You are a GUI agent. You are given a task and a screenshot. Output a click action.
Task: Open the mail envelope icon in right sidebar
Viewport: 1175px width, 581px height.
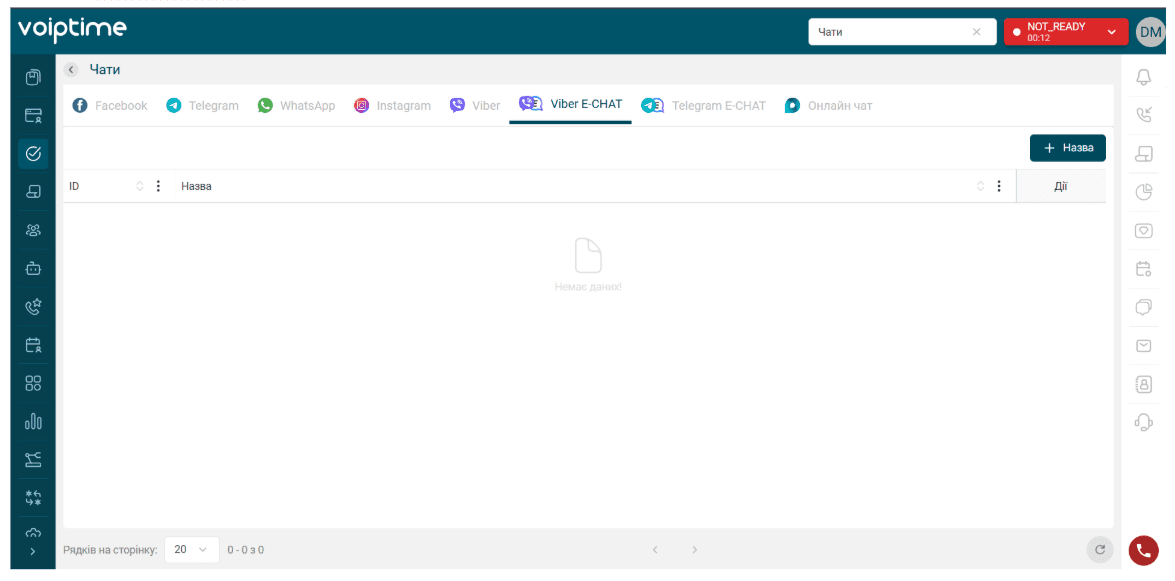click(1144, 346)
